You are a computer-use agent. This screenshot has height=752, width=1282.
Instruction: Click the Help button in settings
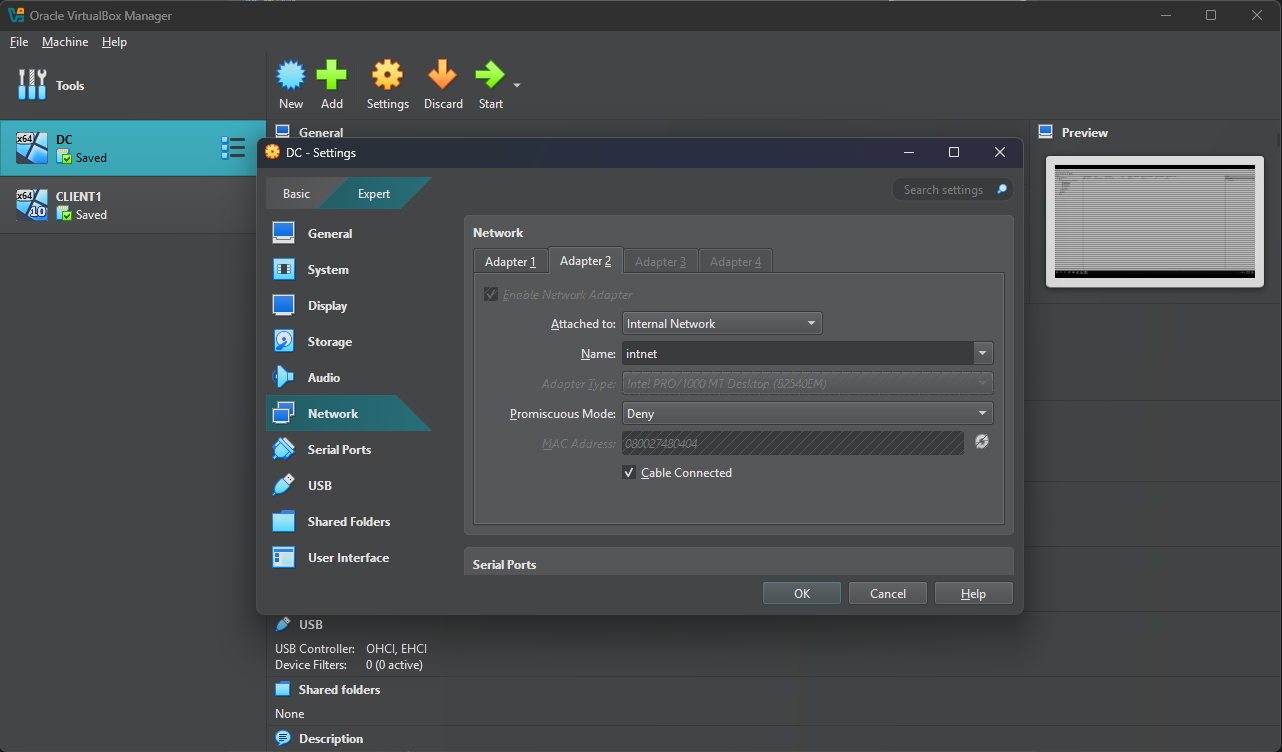pyautogui.click(x=974, y=593)
